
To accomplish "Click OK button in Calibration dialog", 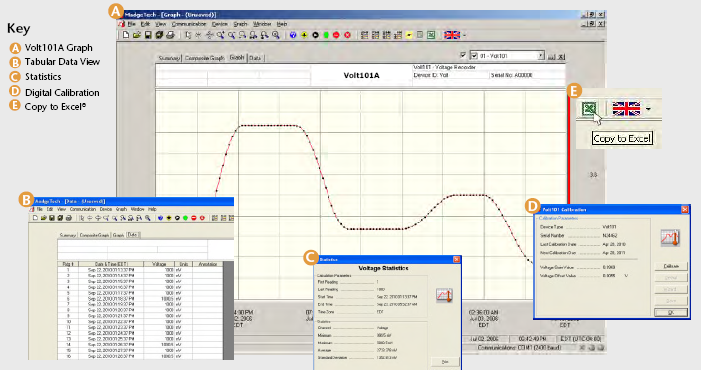I will coord(671,312).
